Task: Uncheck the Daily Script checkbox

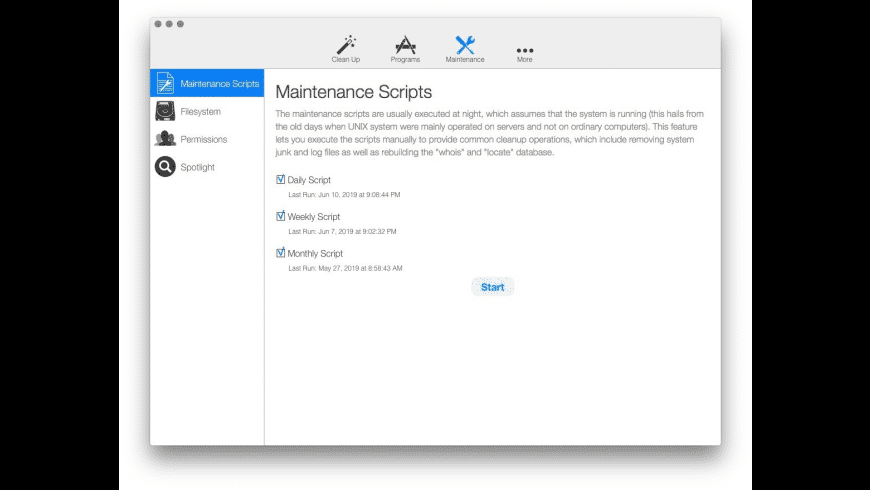Action: (280, 179)
